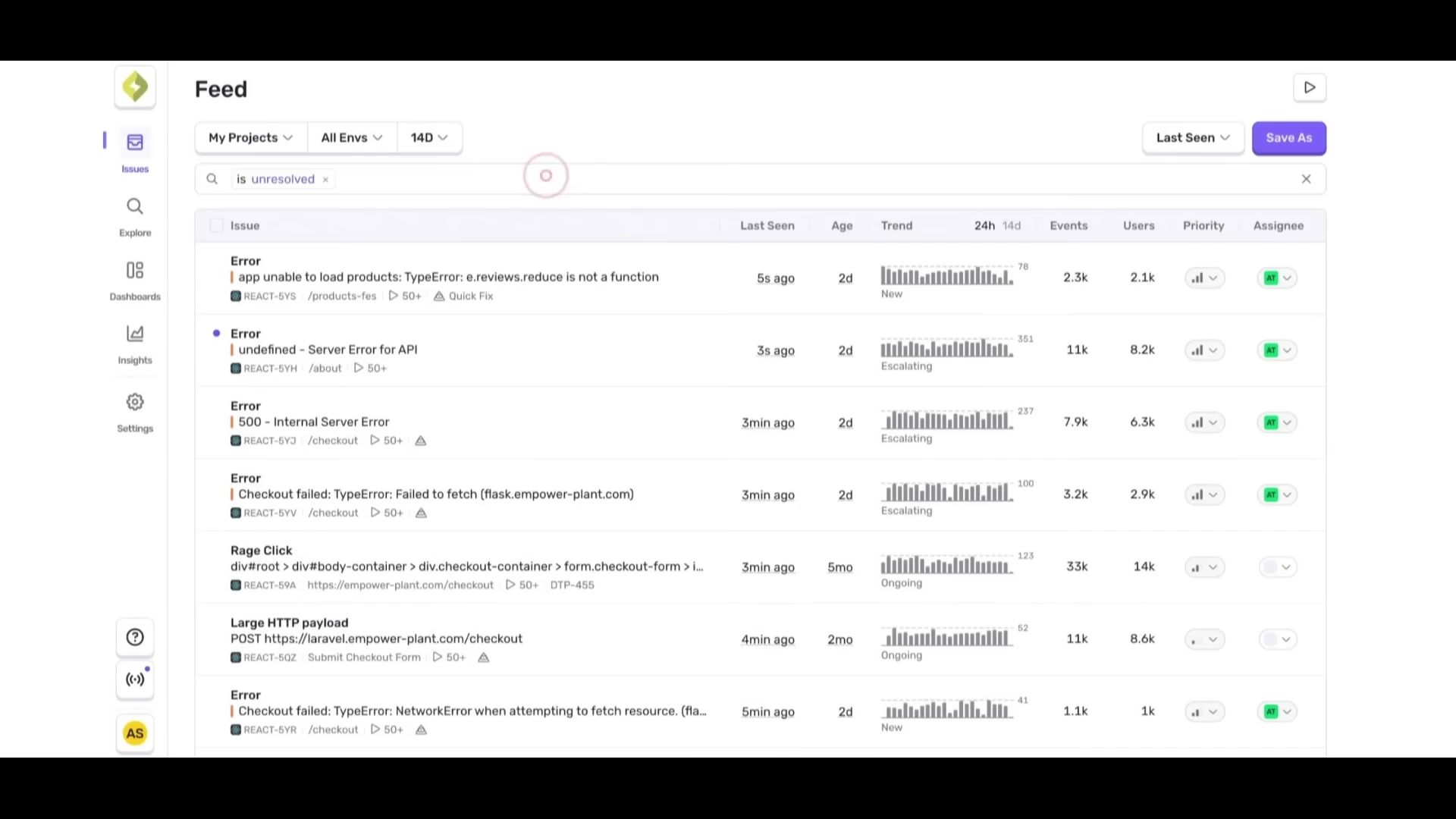Open the Last Seen sort dropdown

1192,138
